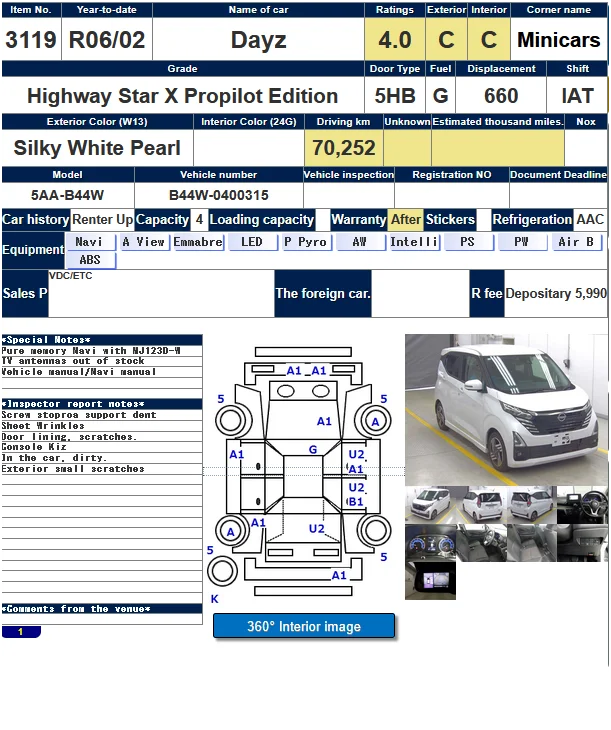Open the steering wheel interior thumbnail

click(x=581, y=505)
